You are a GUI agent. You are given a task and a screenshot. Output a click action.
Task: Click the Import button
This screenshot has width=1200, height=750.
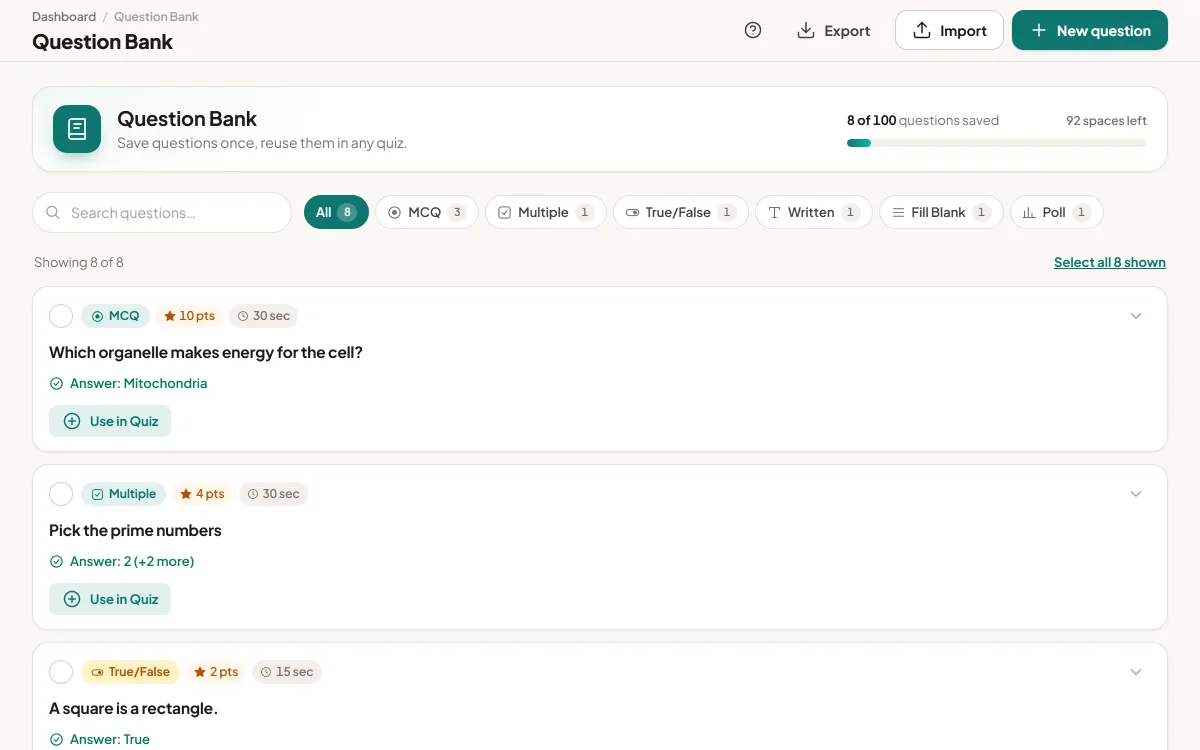949,30
